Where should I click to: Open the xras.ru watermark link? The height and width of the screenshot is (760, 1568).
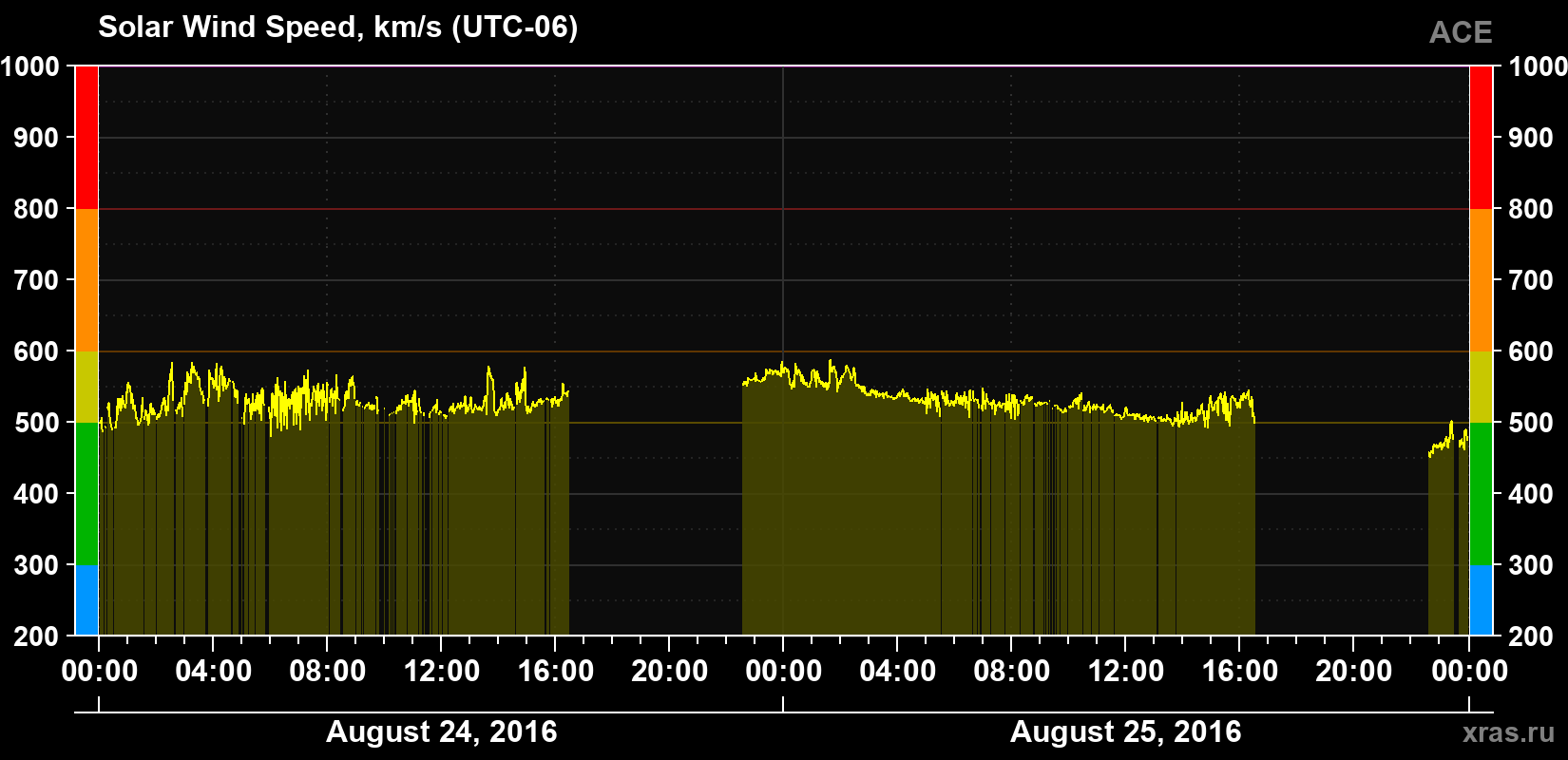tap(1509, 732)
